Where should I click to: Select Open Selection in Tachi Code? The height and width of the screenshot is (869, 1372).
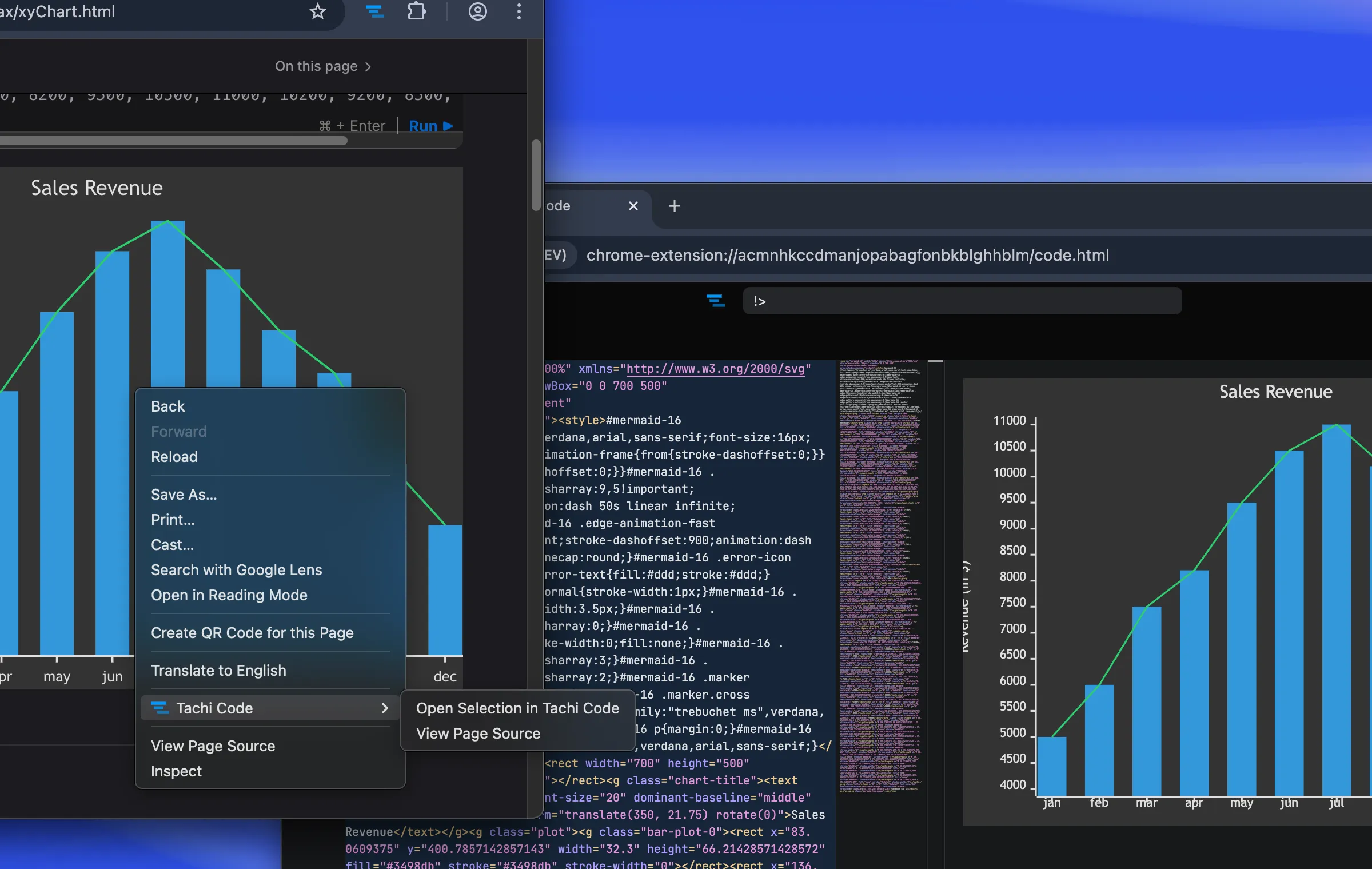click(x=517, y=708)
